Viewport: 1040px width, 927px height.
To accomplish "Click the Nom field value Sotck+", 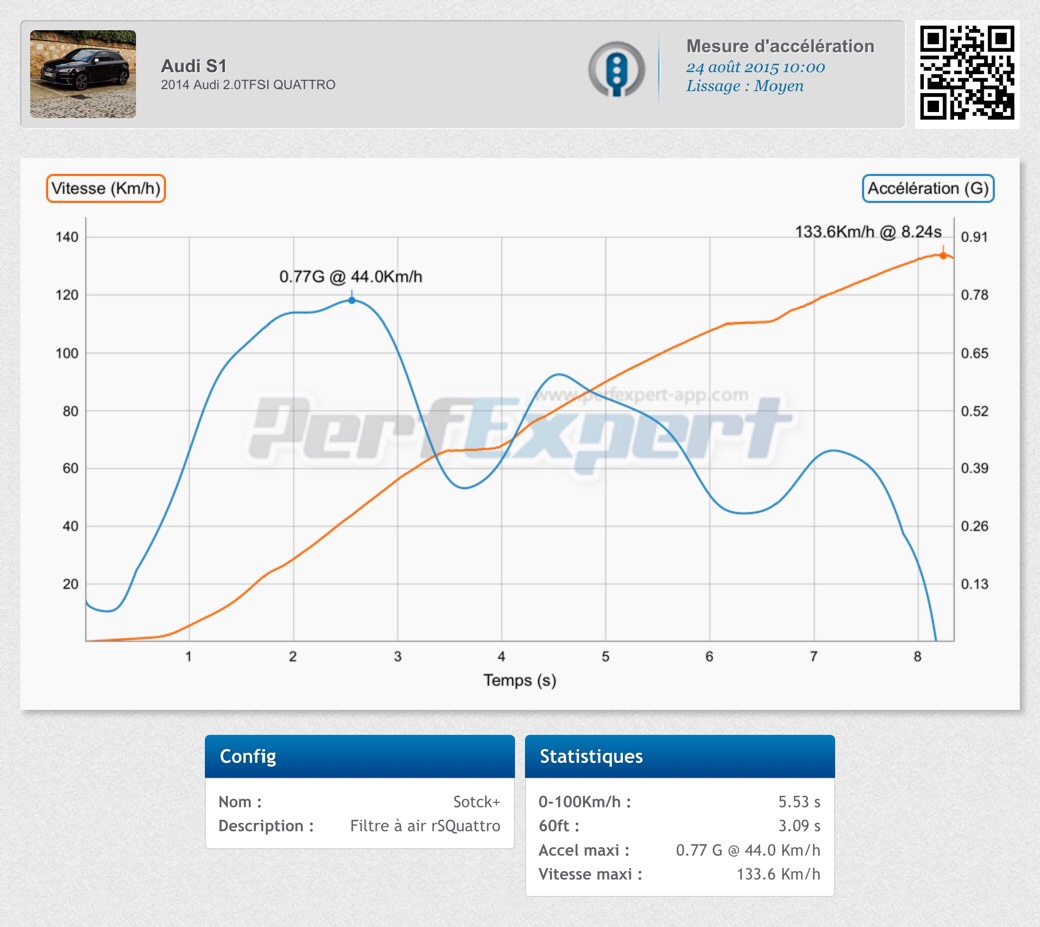I will [476, 802].
